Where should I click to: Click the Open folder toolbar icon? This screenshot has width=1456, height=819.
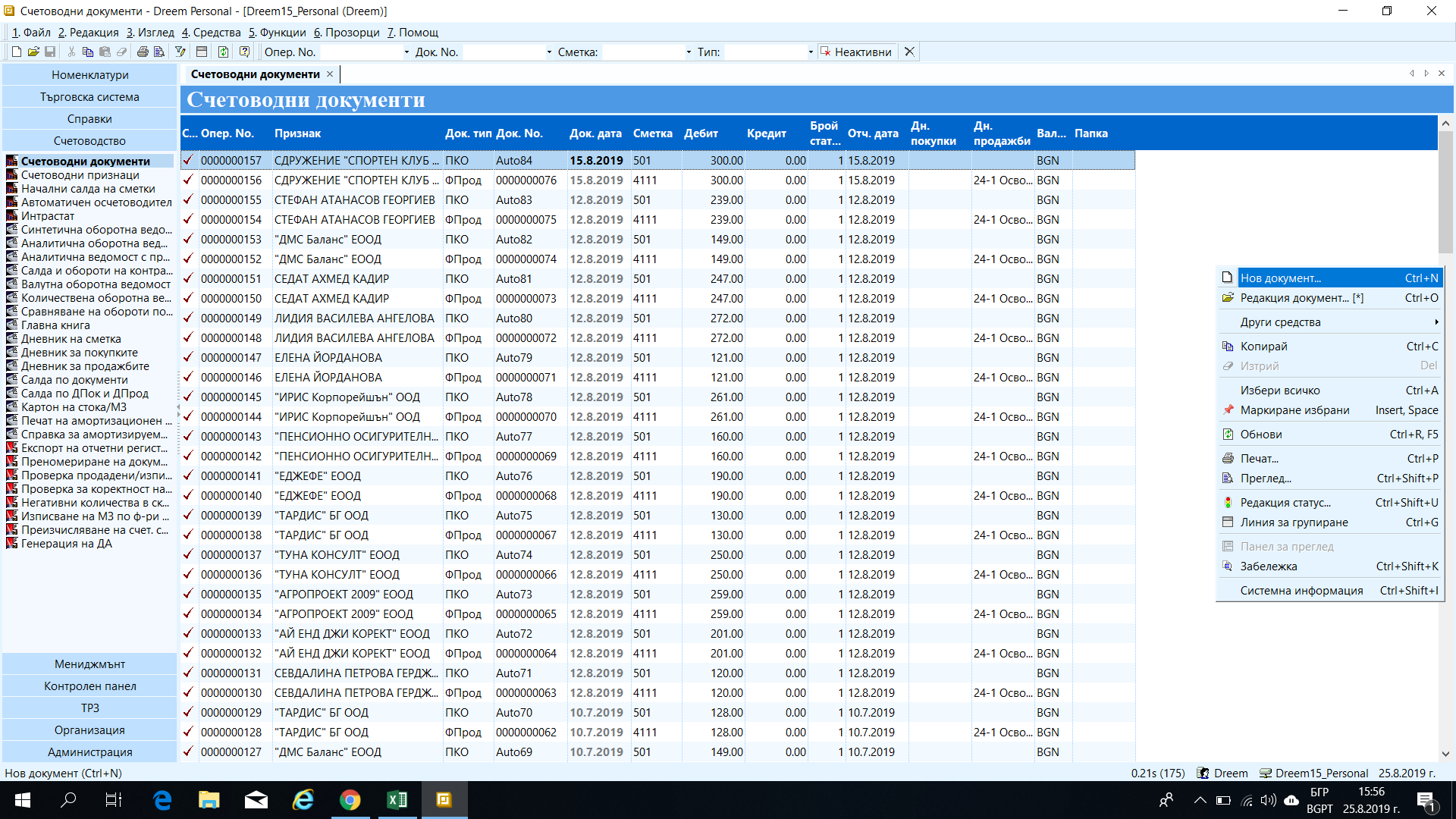pyautogui.click(x=33, y=52)
